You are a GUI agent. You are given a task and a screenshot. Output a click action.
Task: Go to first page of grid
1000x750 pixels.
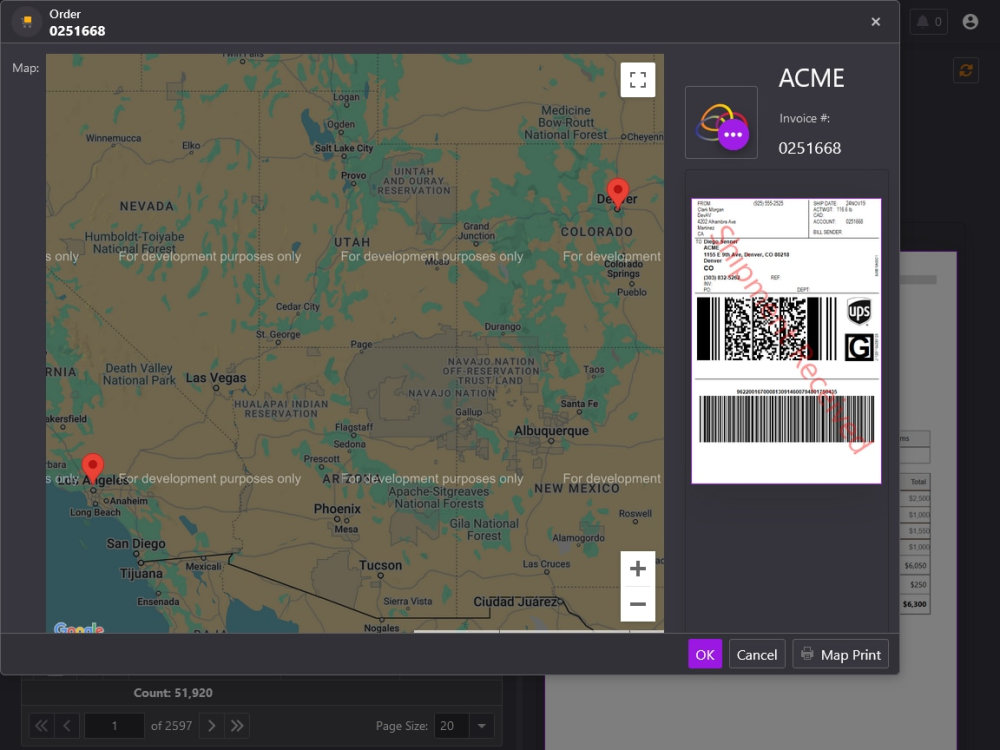pos(41,726)
